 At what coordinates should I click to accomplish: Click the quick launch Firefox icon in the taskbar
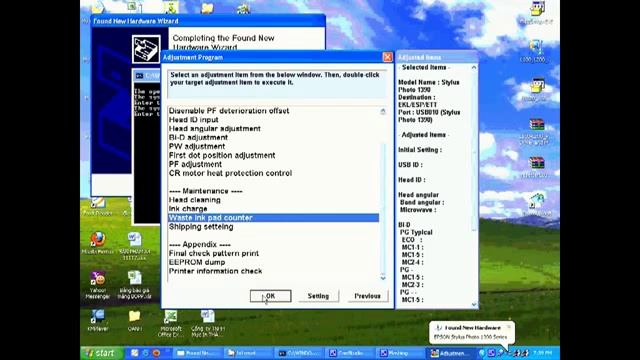pyautogui.click(x=156, y=353)
